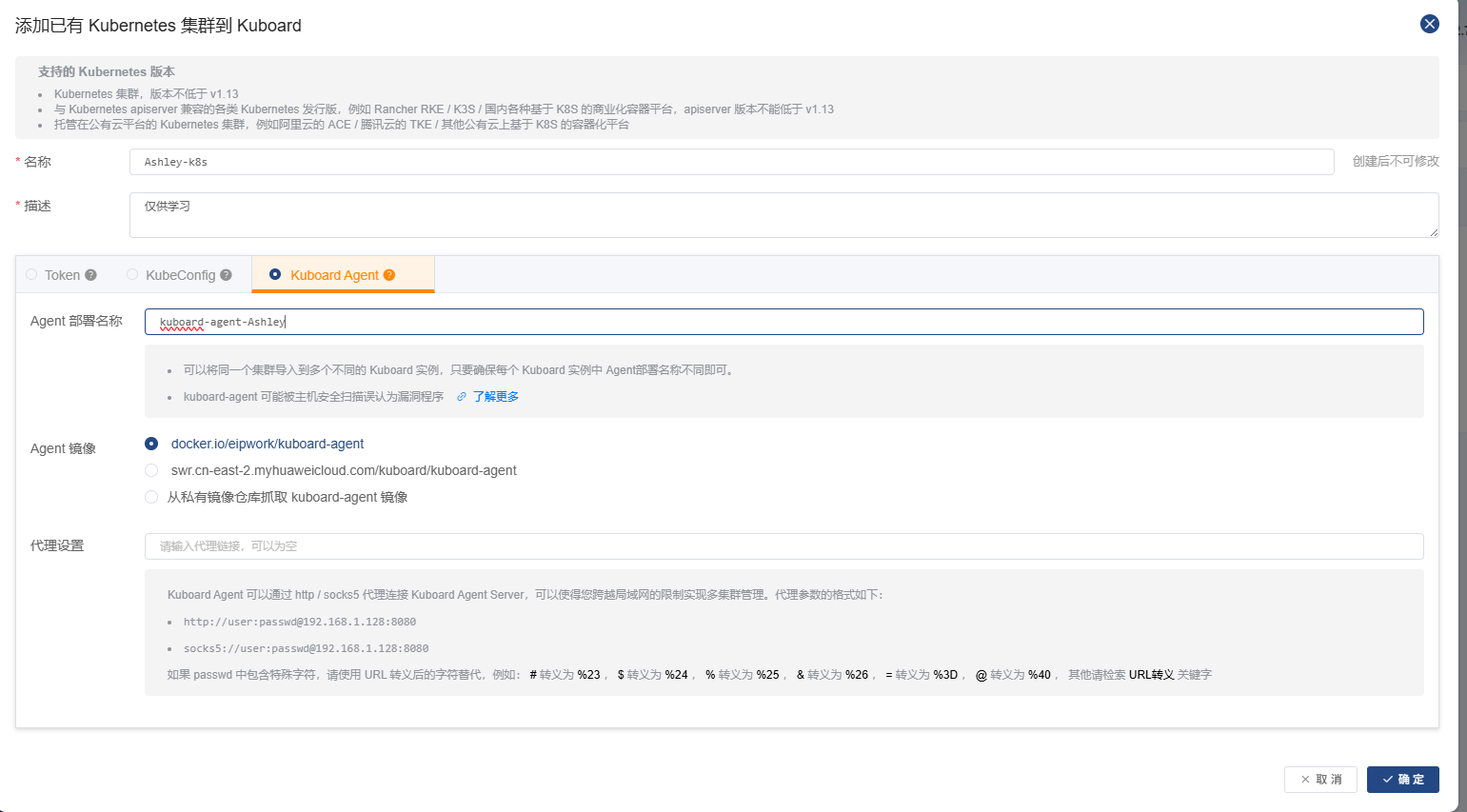Click the socks5://user:passwd@192.168.1.128:8080 example text
Image resolution: width=1467 pixels, height=812 pixels.
click(x=307, y=648)
